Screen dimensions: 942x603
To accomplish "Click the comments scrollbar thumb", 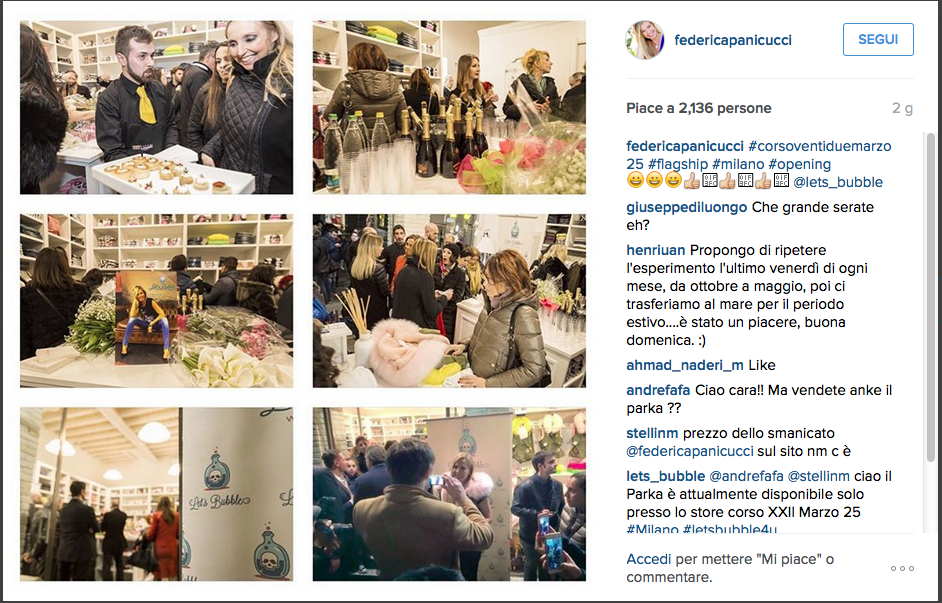I will tap(931, 297).
